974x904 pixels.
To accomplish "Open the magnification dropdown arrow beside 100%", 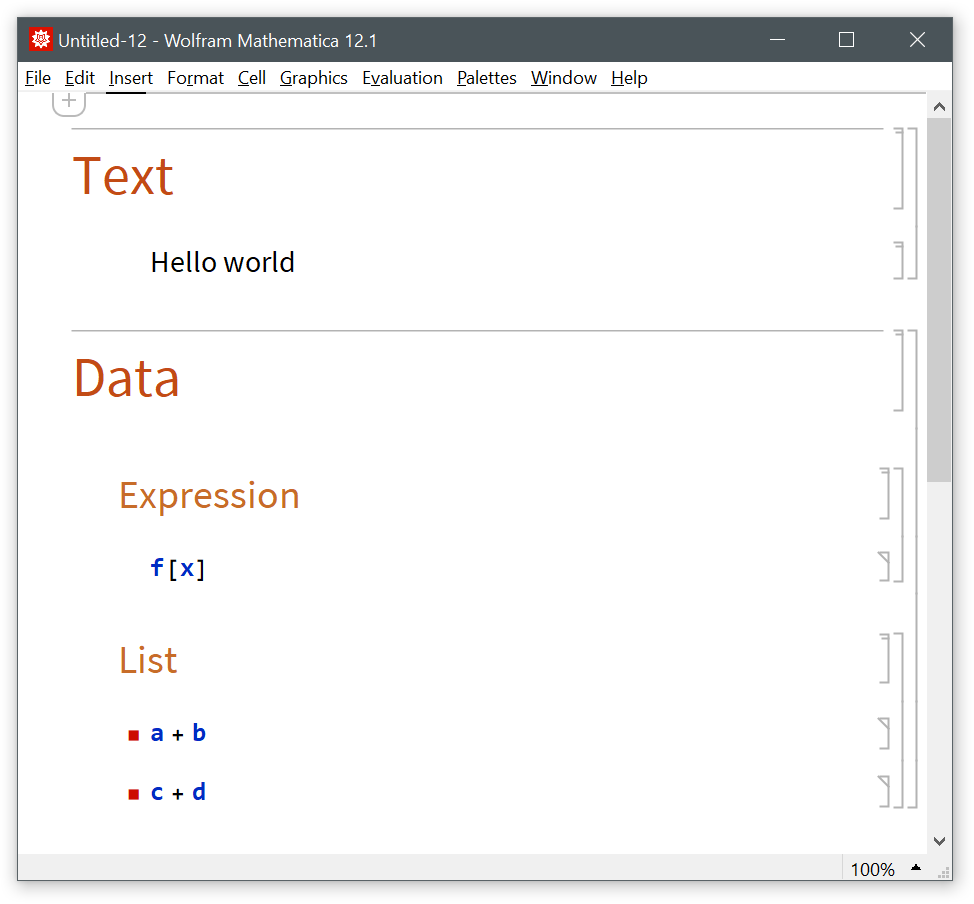I will (x=915, y=868).
